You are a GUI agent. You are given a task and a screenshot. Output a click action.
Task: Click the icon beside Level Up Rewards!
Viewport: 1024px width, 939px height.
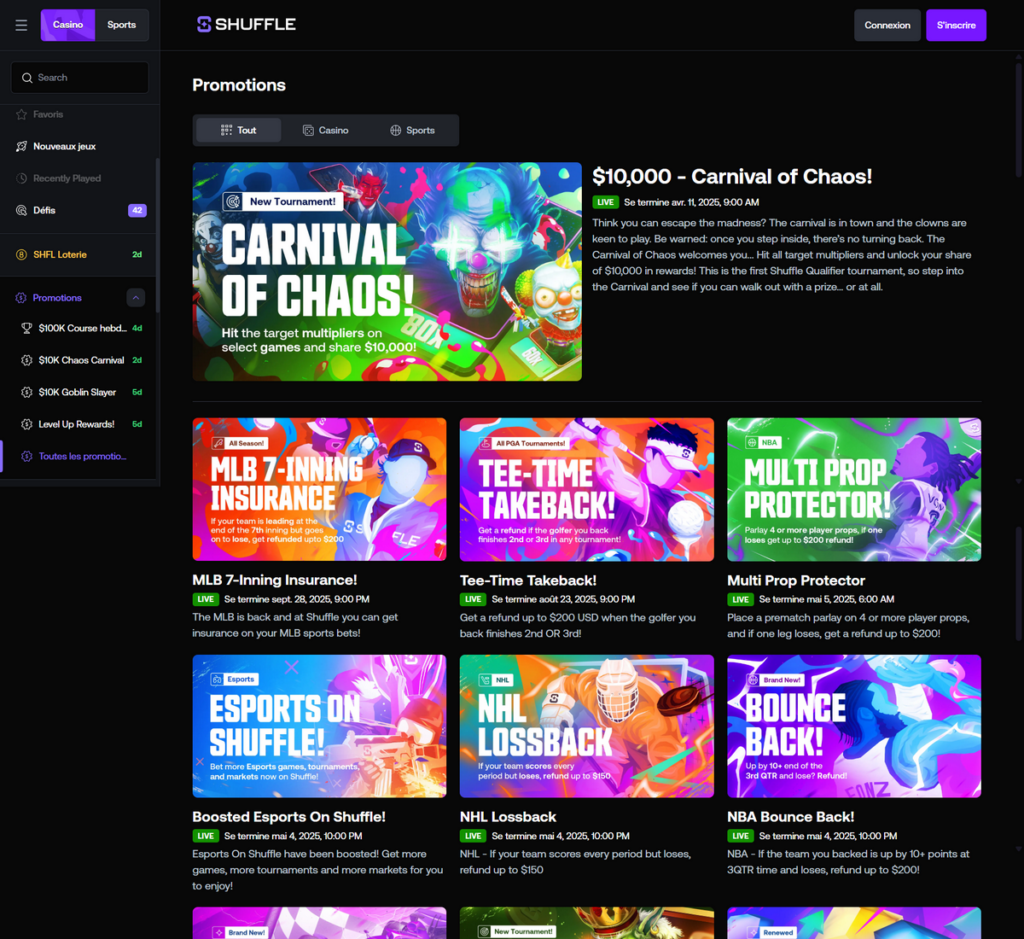tap(27, 424)
